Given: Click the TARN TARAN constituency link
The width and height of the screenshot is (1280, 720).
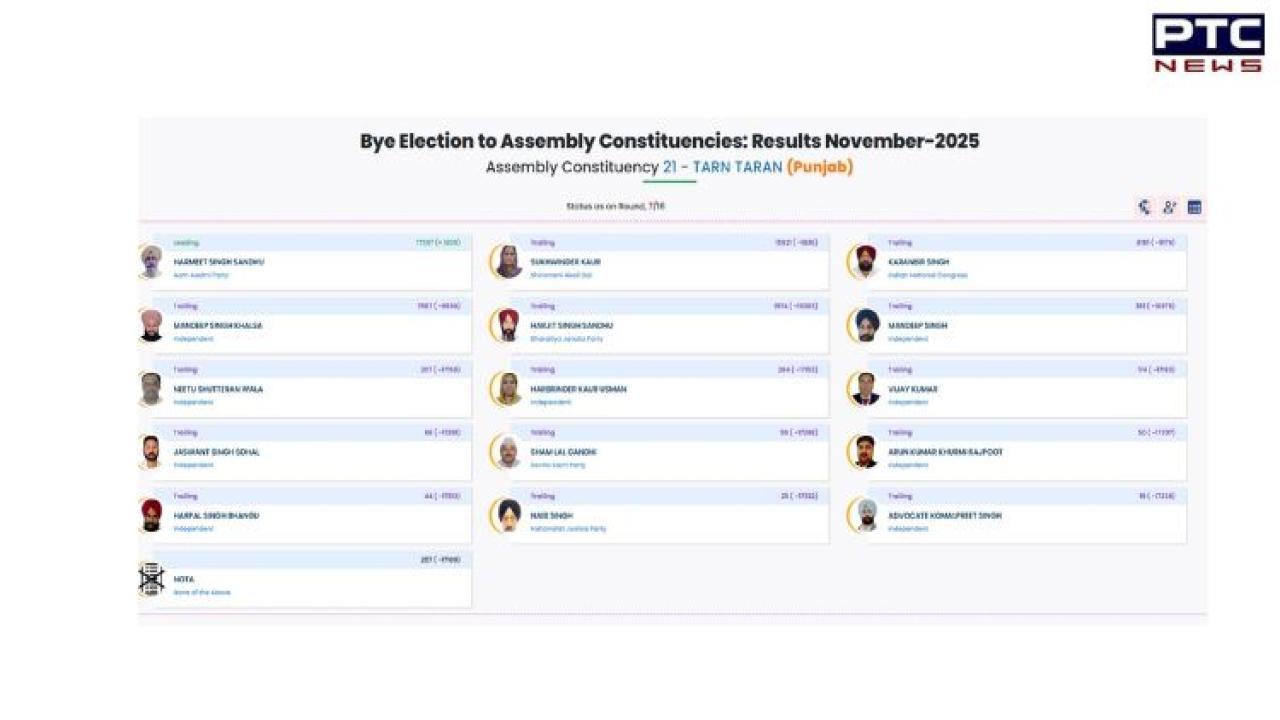Looking at the screenshot, I should pyautogui.click(x=722, y=167).
